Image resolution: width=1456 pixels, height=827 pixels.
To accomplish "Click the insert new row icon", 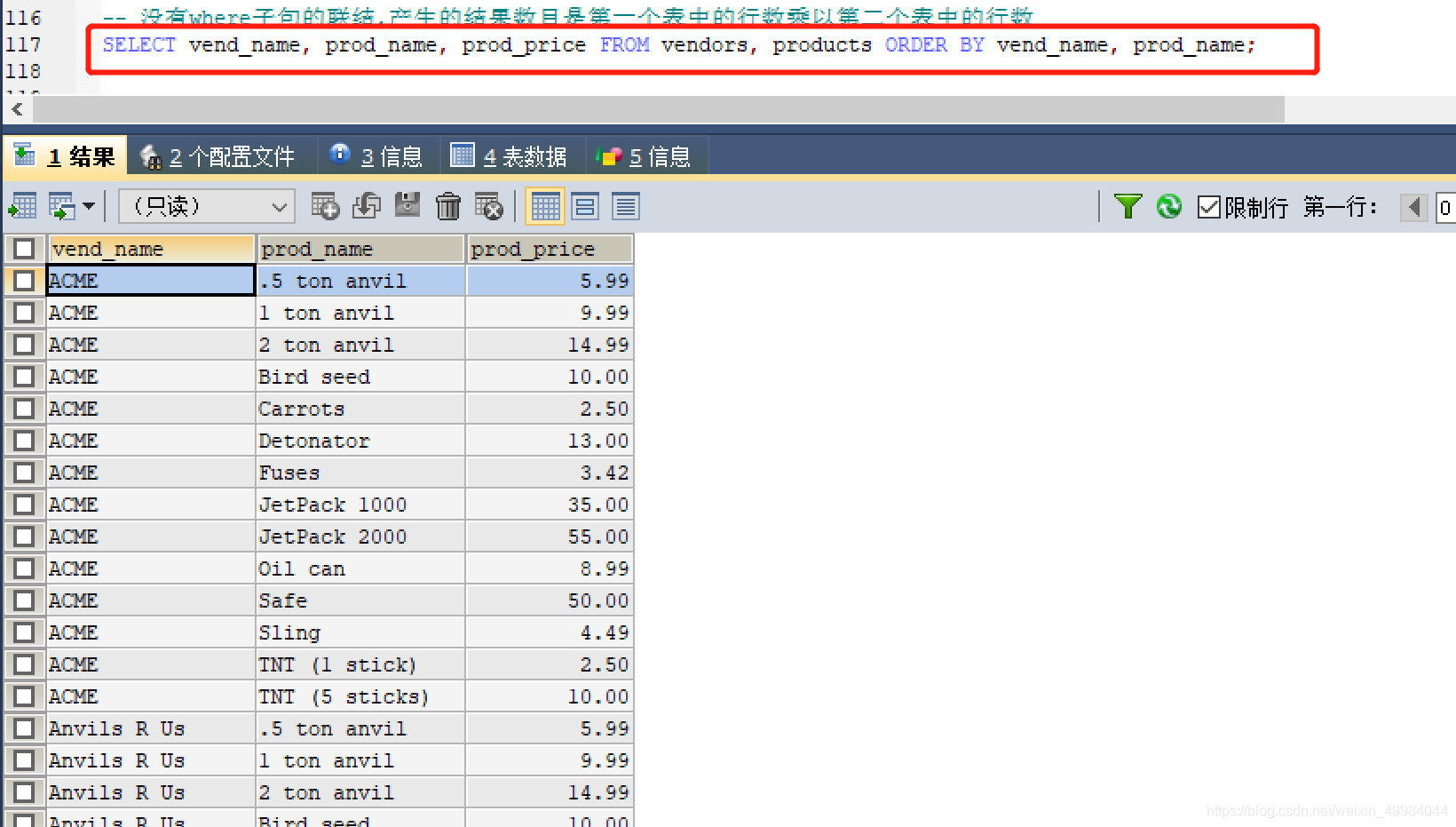I will coord(325,207).
